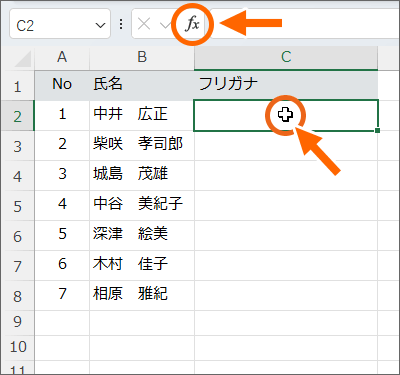Screen dimensions: 400x375
Task: Click the formula bar input area
Action: click(305, 24)
